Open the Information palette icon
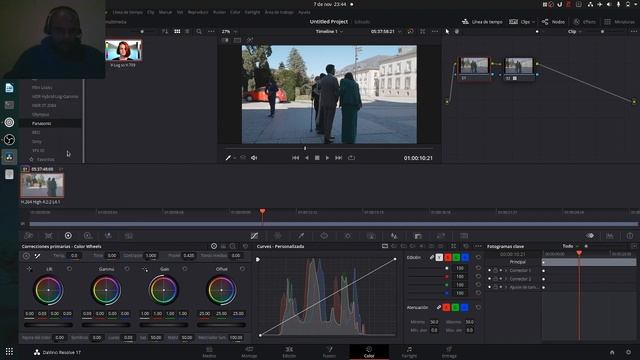 630,236
